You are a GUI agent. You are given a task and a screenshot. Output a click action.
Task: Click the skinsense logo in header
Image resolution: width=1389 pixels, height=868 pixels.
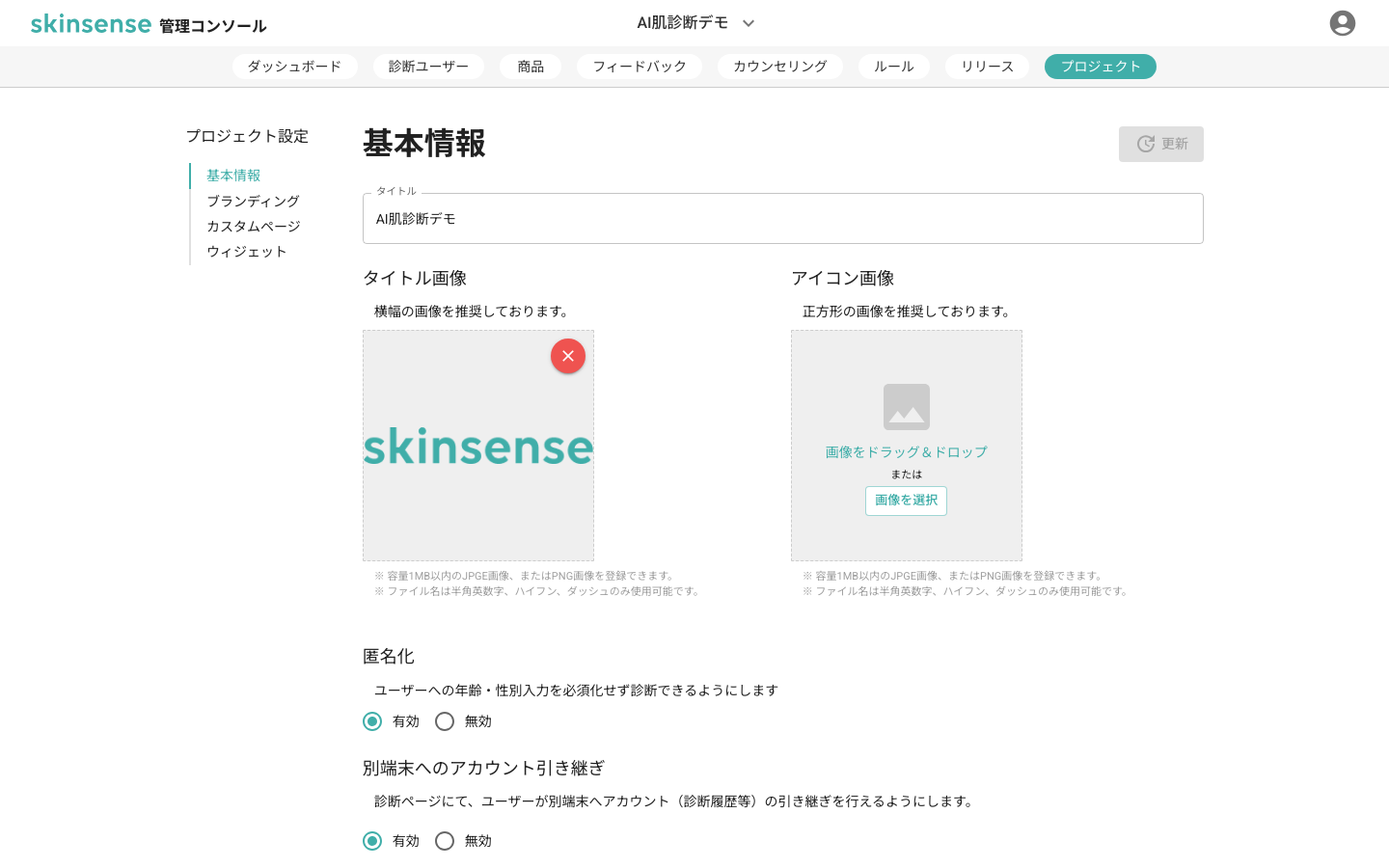pos(91,23)
